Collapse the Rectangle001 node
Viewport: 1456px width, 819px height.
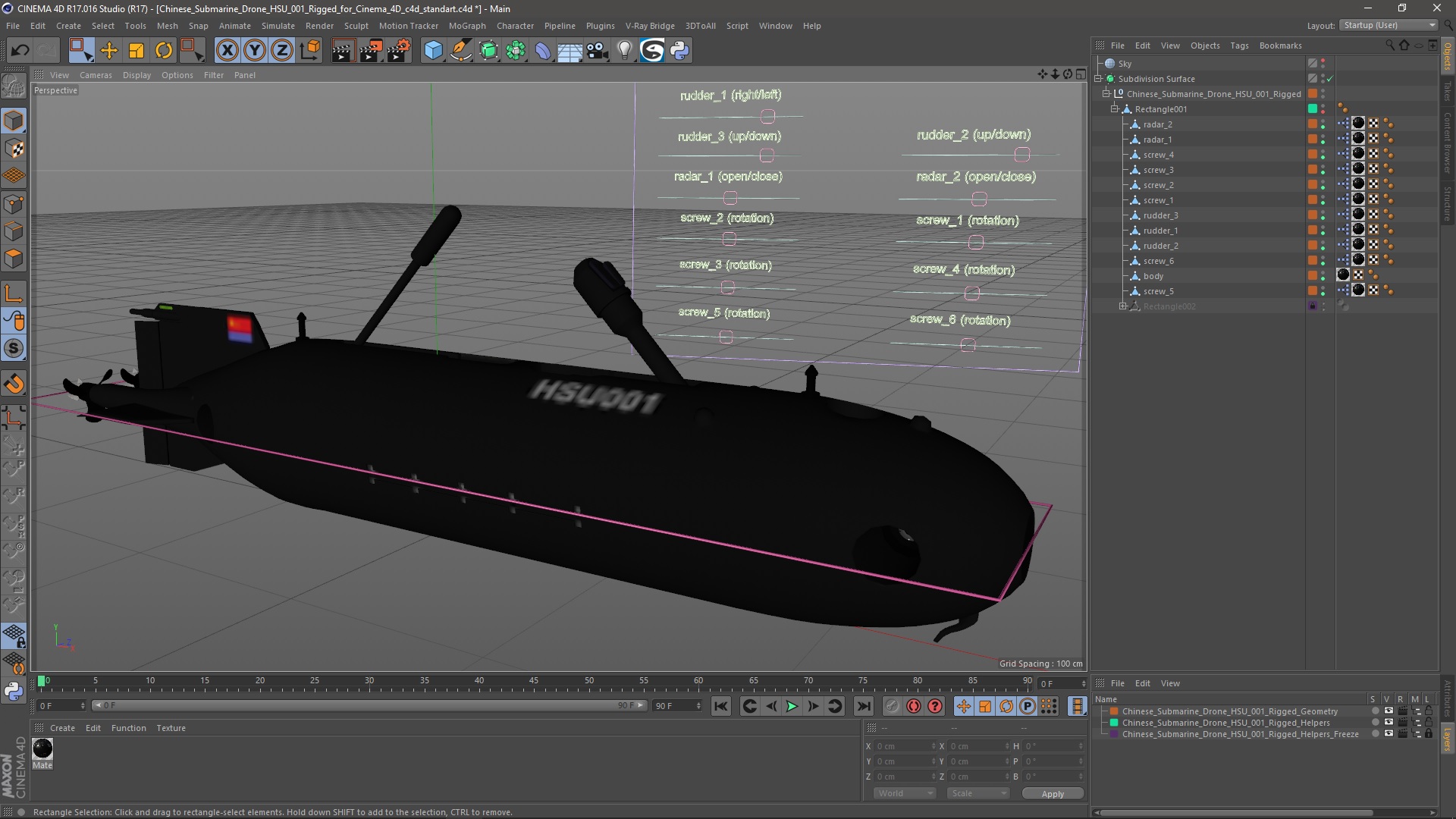(1115, 109)
